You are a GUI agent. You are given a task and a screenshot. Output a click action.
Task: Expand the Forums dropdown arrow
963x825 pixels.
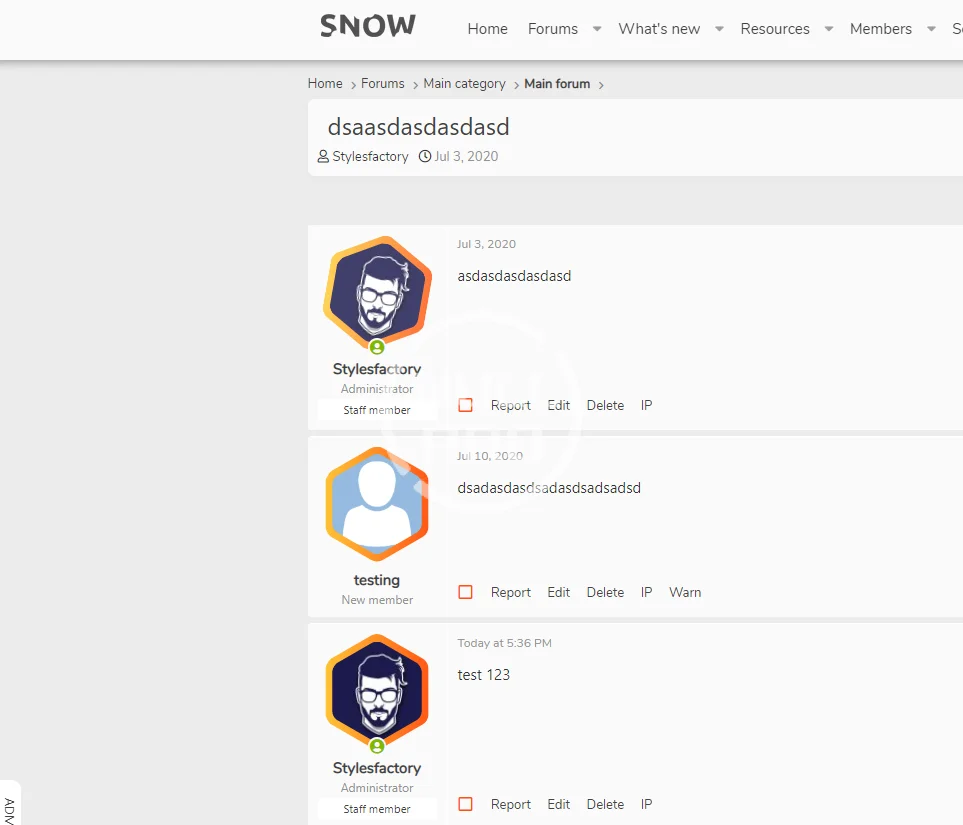597,29
